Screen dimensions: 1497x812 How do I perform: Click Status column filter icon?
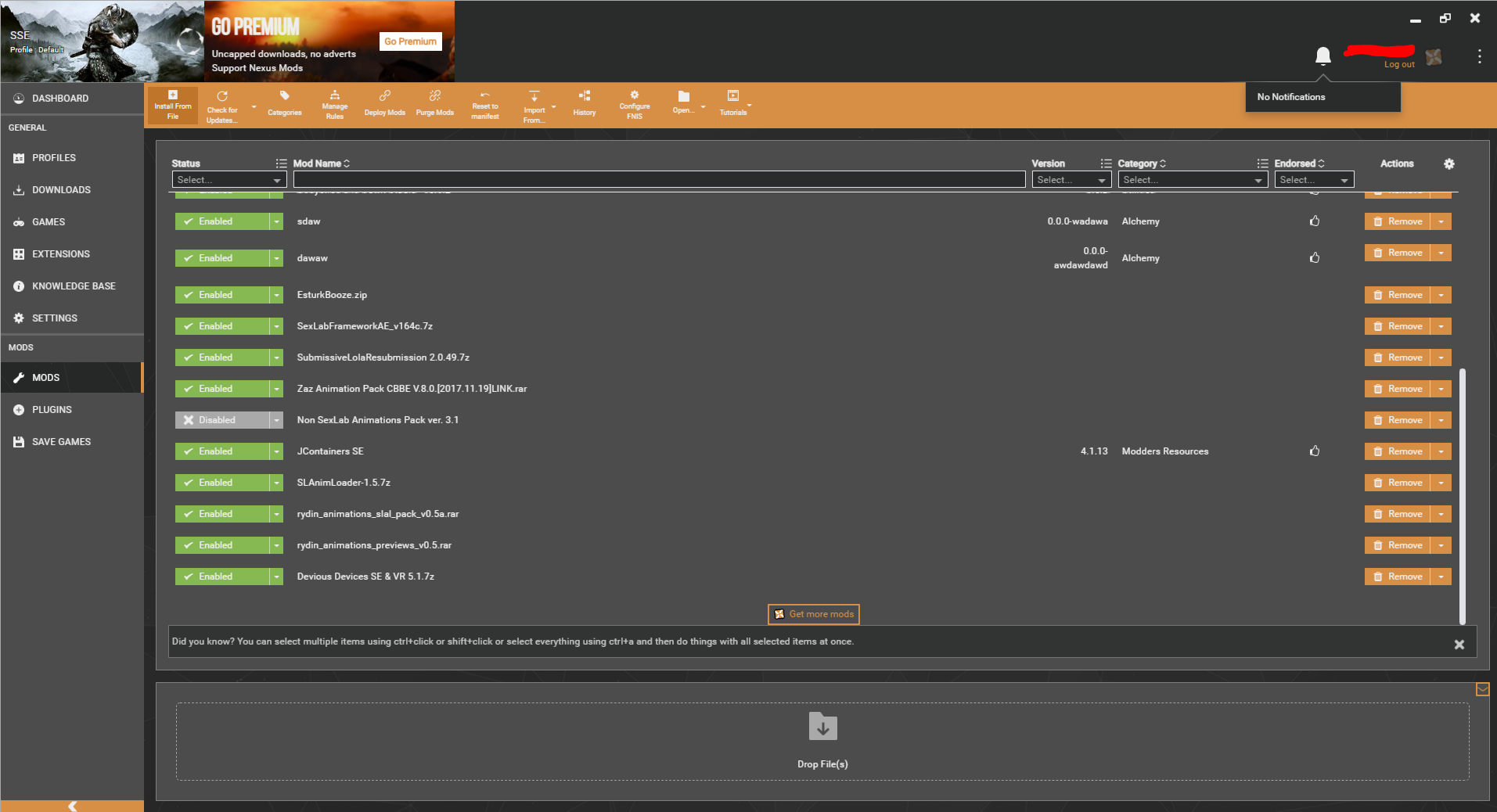pyautogui.click(x=281, y=163)
